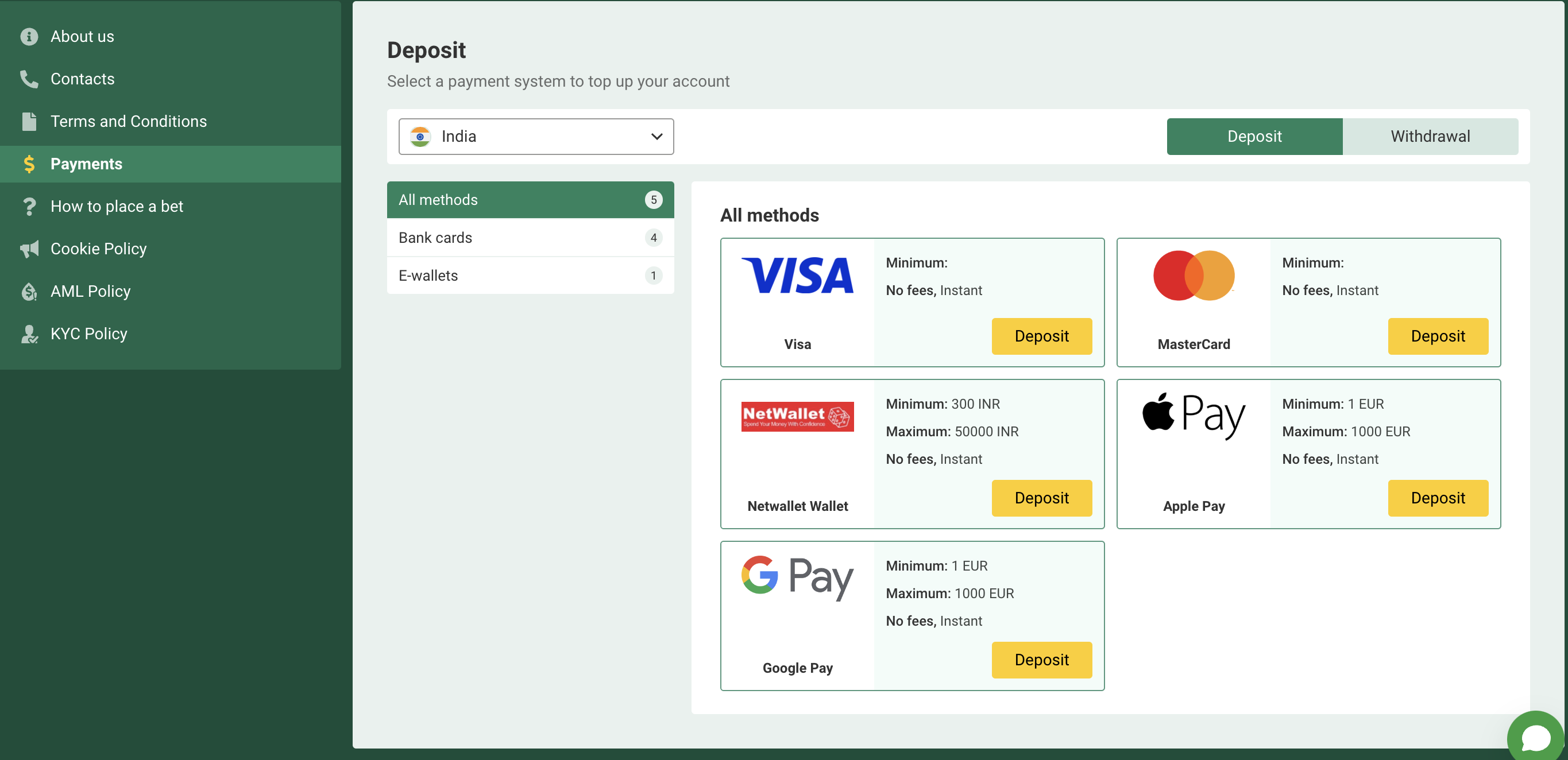The width and height of the screenshot is (1568, 760).
Task: Click the KYC Policy user check icon
Action: 29,334
